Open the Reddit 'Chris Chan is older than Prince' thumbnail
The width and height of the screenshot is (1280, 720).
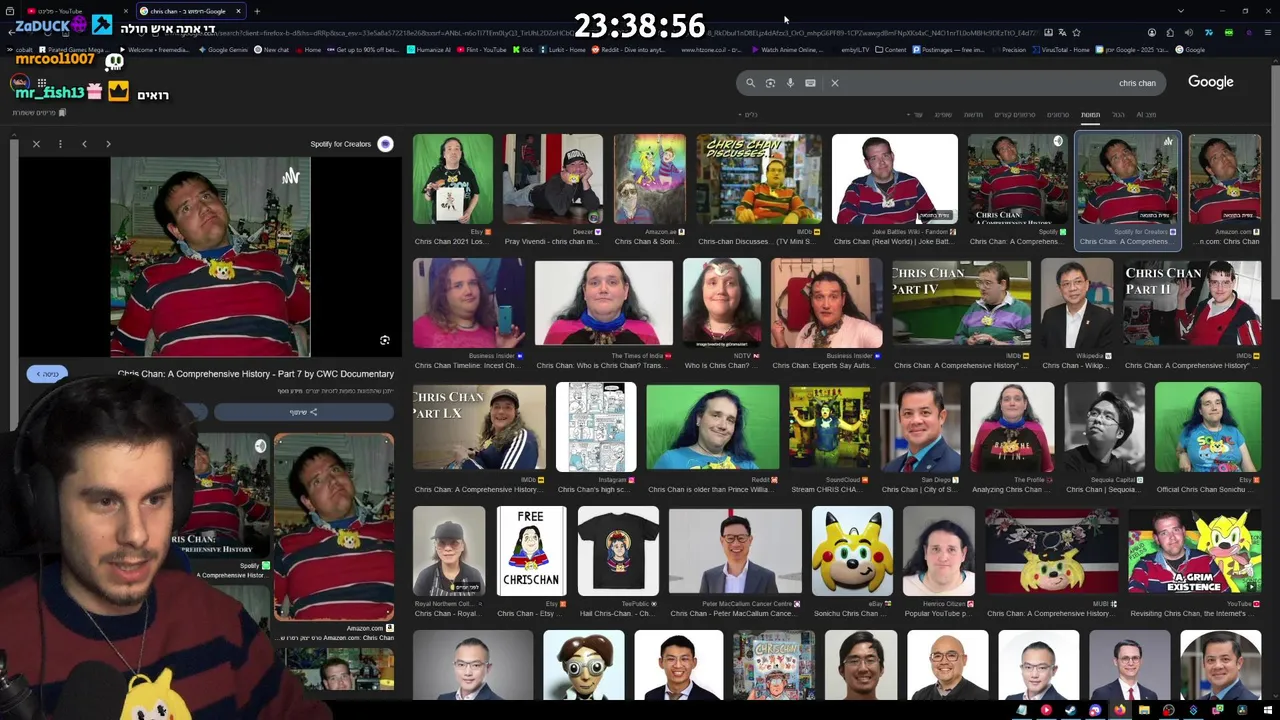coord(712,427)
